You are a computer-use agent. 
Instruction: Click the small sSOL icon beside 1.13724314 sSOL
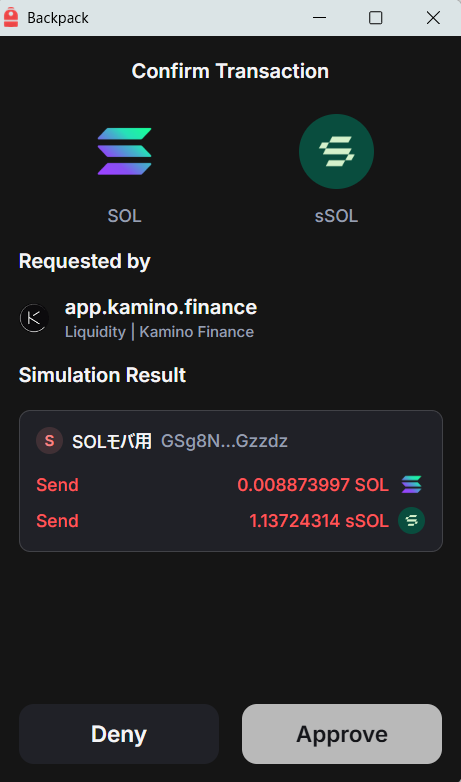412,521
